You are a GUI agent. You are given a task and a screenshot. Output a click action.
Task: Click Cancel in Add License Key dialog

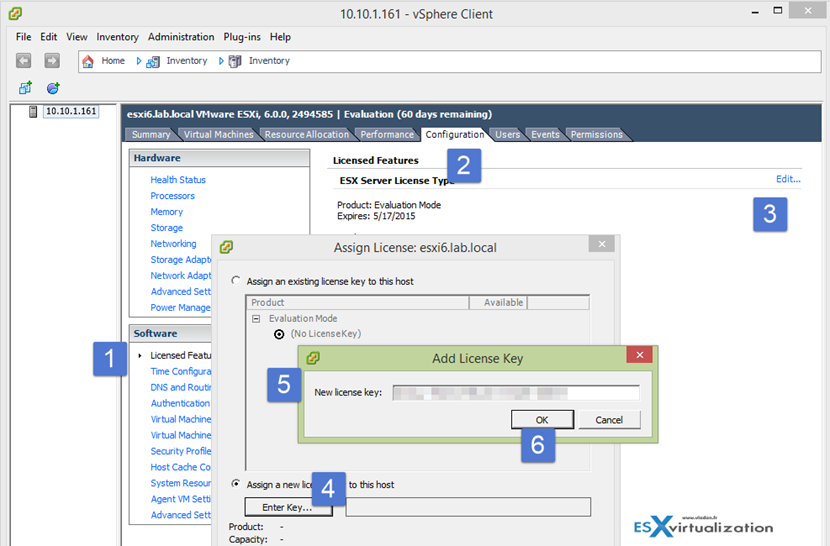[x=609, y=420]
